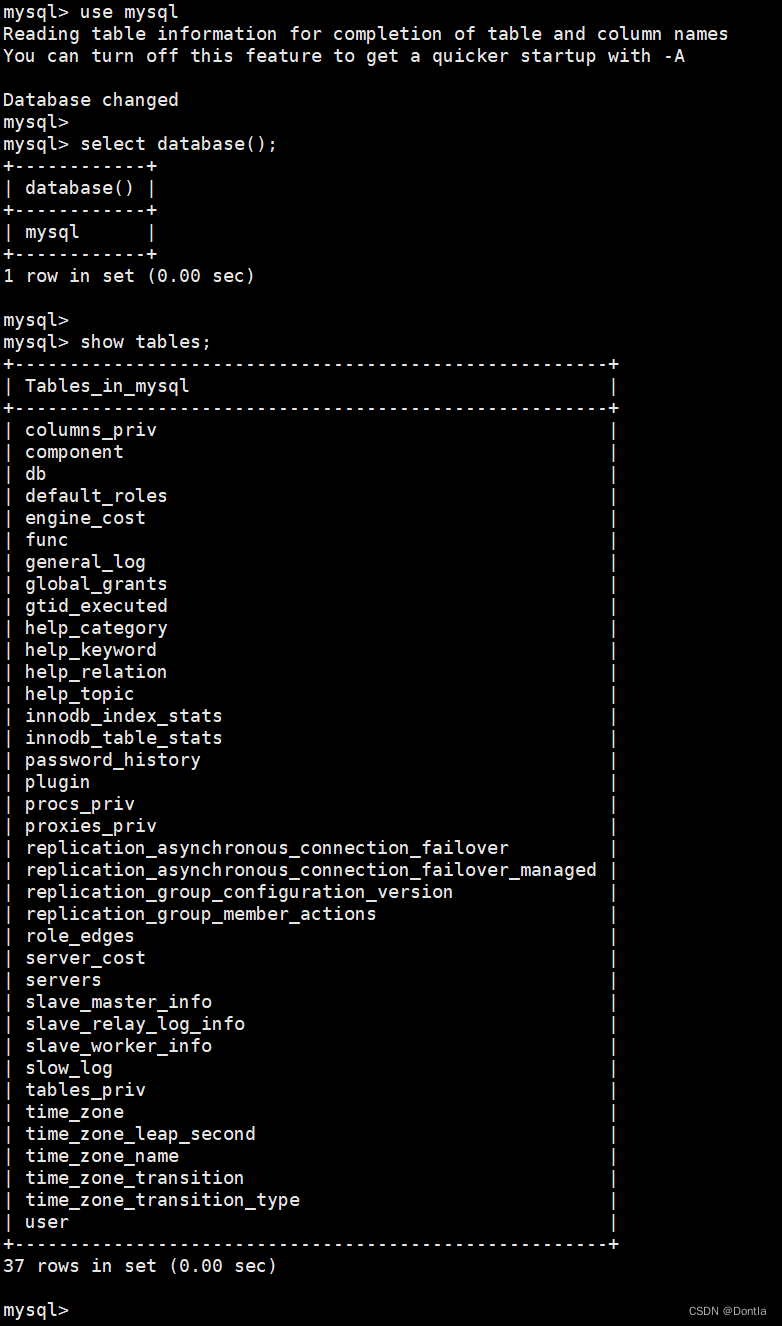
Task: Click the 'time_zone_leap_second' row
Action: pyautogui.click(x=140, y=1134)
